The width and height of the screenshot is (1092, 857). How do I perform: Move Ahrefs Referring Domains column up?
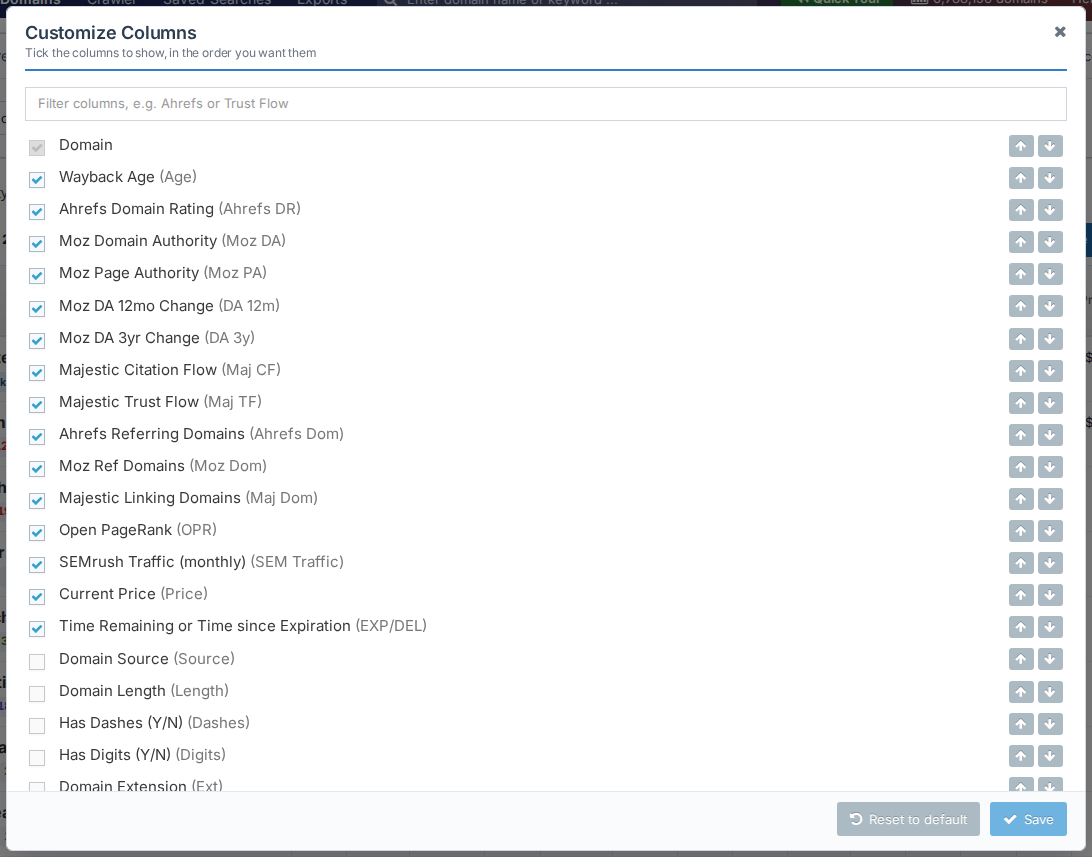(1021, 435)
